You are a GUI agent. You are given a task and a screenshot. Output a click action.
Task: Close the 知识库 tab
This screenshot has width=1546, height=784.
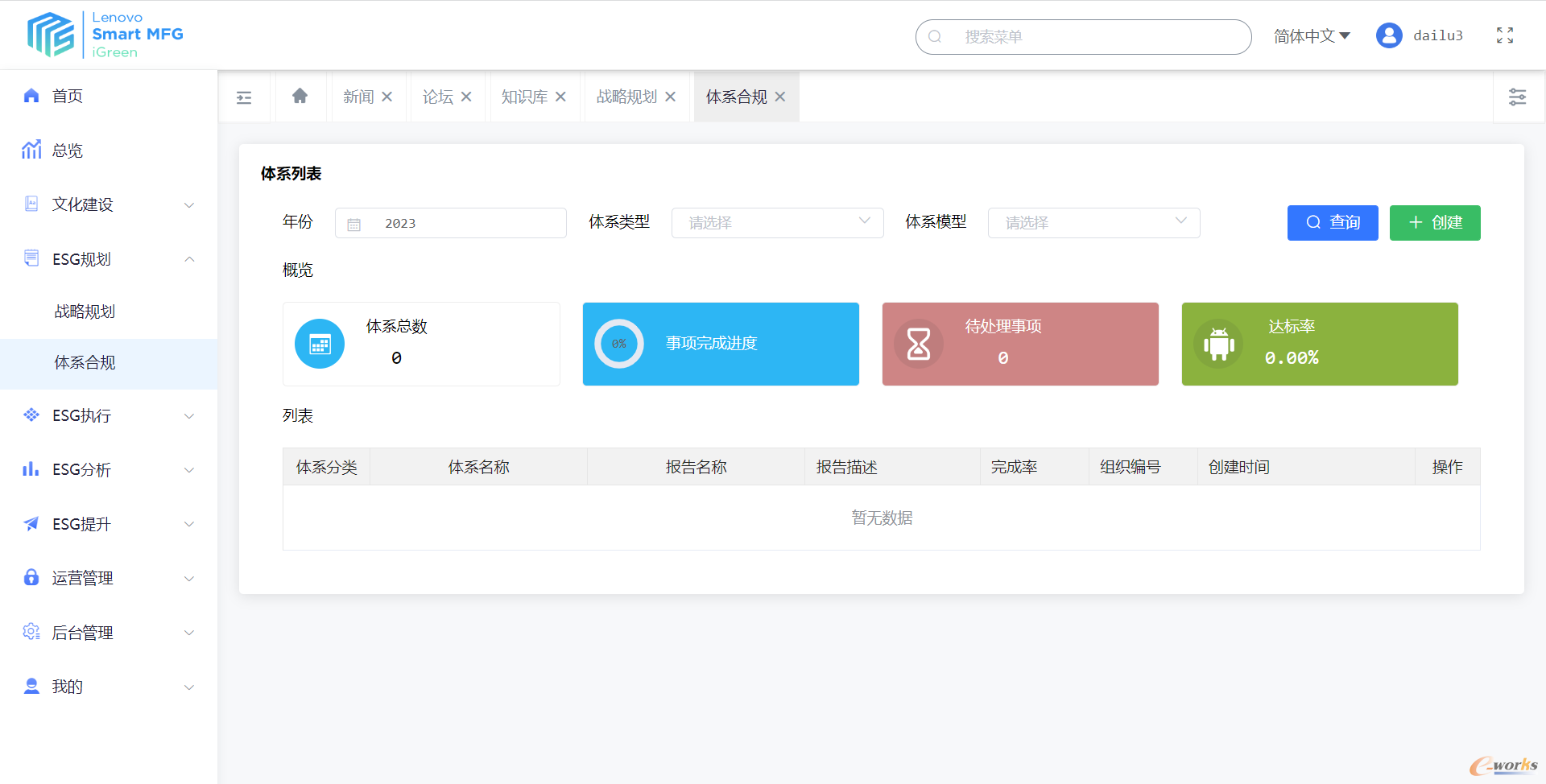tap(561, 97)
